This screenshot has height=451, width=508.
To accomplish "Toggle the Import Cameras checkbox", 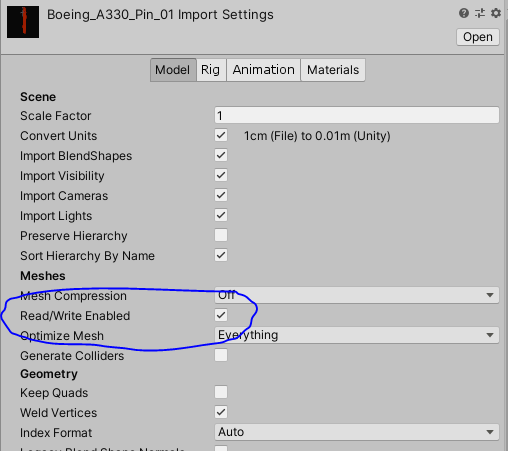I will point(221,195).
